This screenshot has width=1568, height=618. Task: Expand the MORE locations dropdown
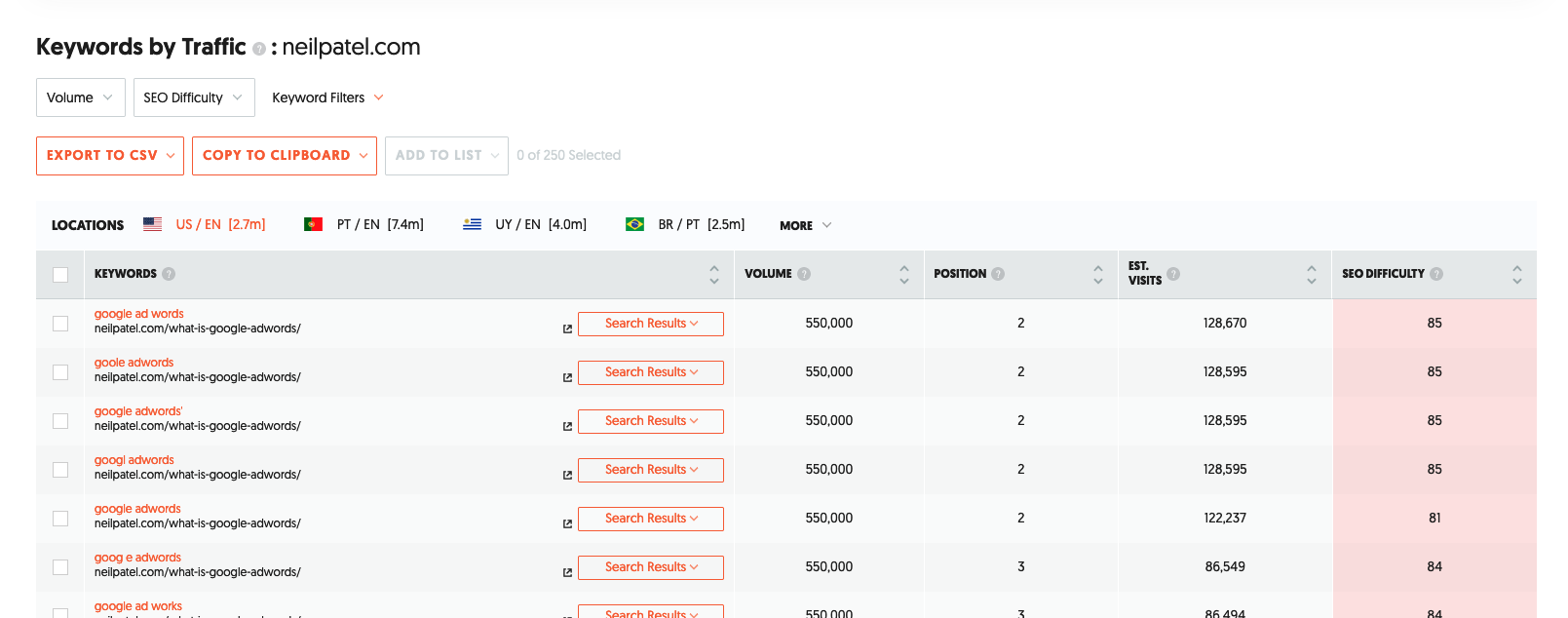tap(806, 225)
